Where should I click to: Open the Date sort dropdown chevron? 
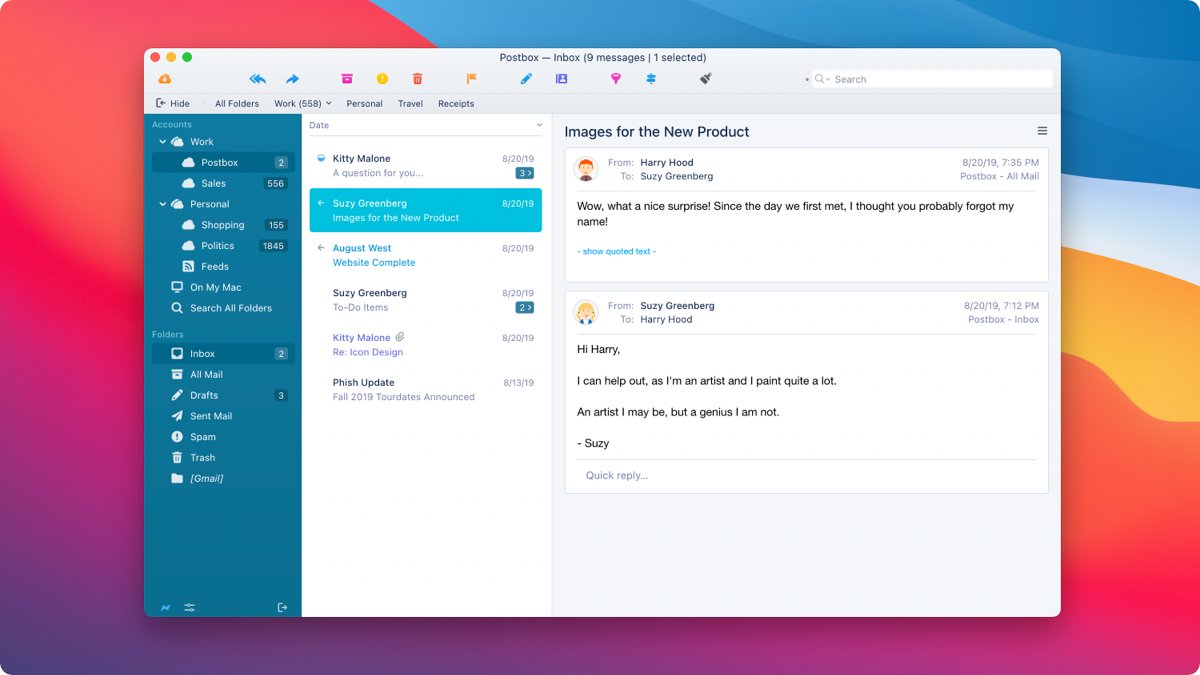[539, 125]
